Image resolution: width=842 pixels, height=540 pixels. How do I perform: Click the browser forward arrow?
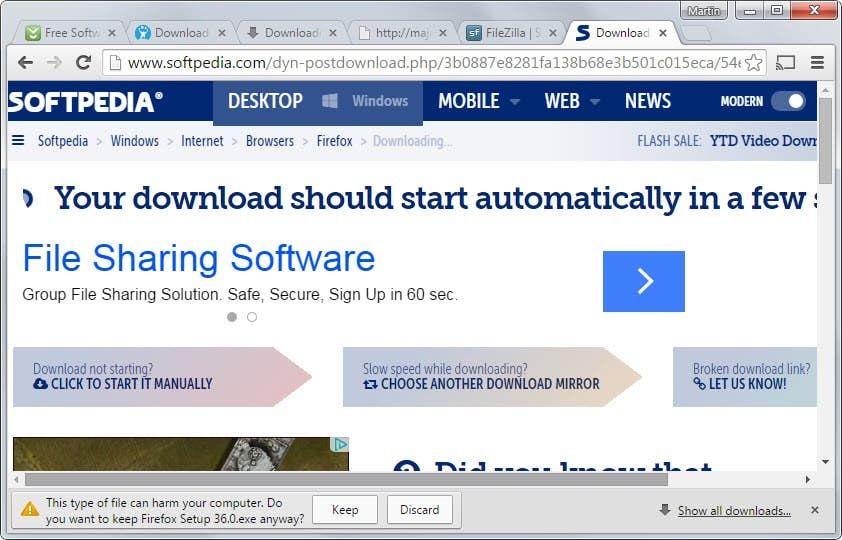[54, 63]
